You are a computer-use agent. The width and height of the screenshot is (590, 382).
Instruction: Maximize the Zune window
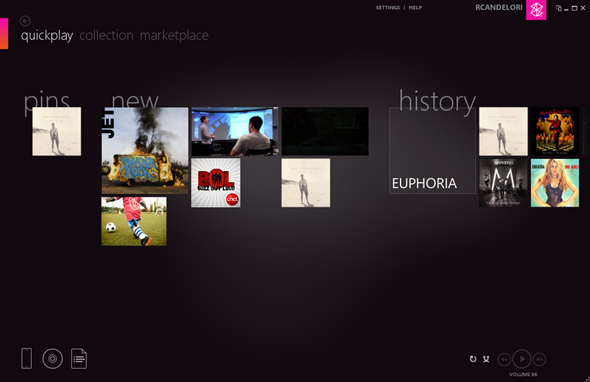click(x=575, y=8)
